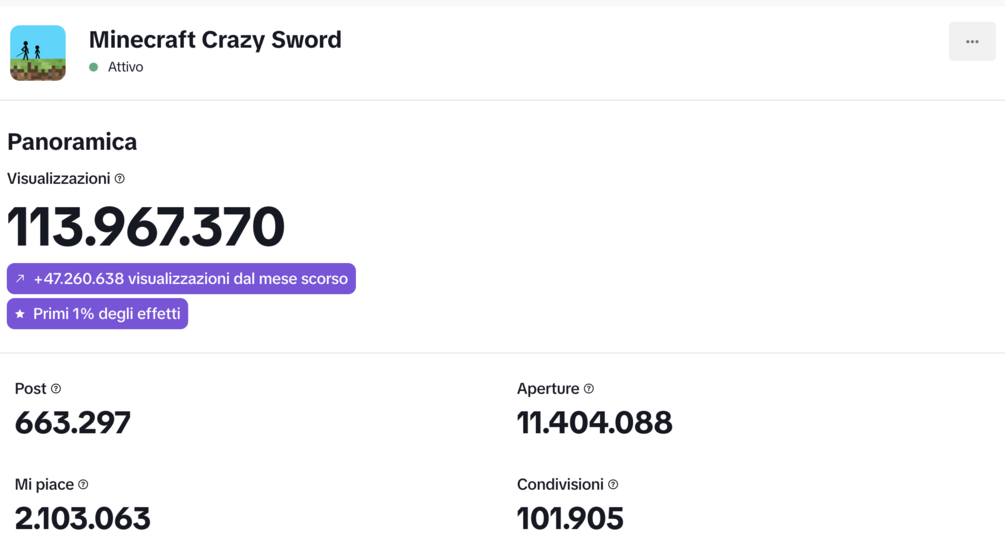Click the 2.103.063 Mi piace count
The width and height of the screenshot is (1005, 549).
click(x=83, y=519)
